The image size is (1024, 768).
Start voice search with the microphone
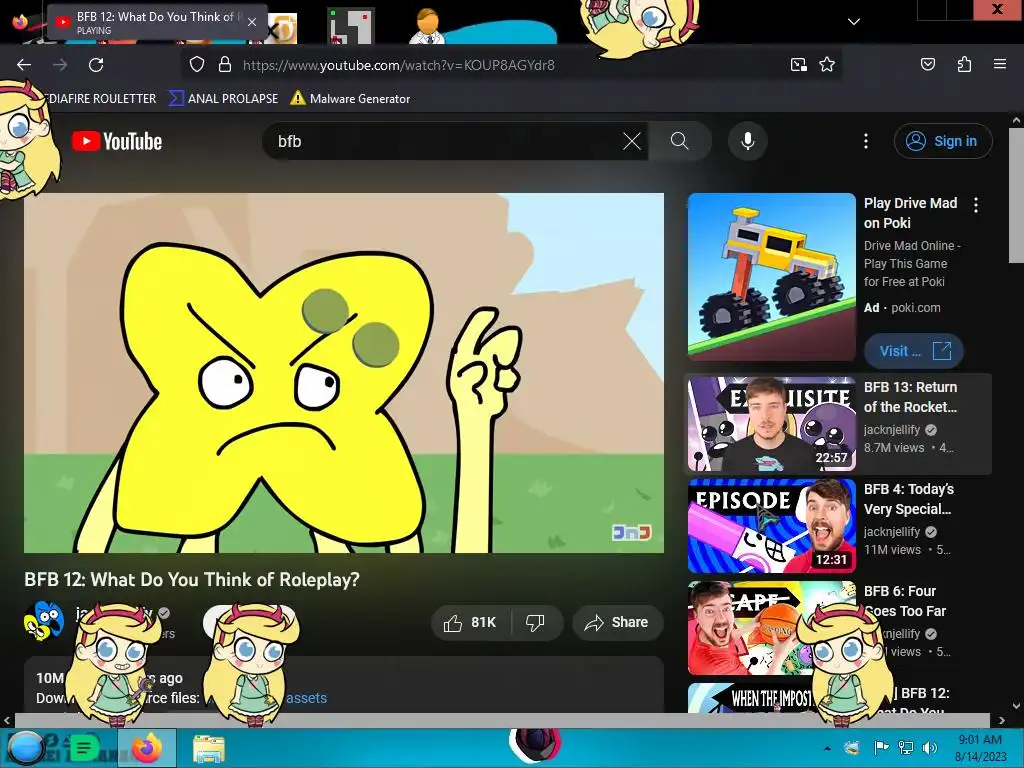tap(748, 141)
